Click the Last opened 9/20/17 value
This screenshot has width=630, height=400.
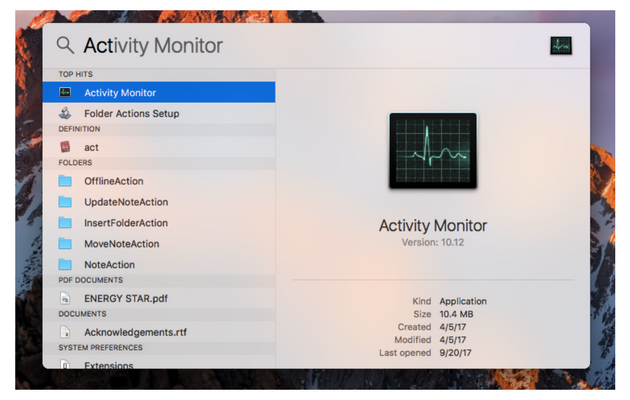pos(455,353)
